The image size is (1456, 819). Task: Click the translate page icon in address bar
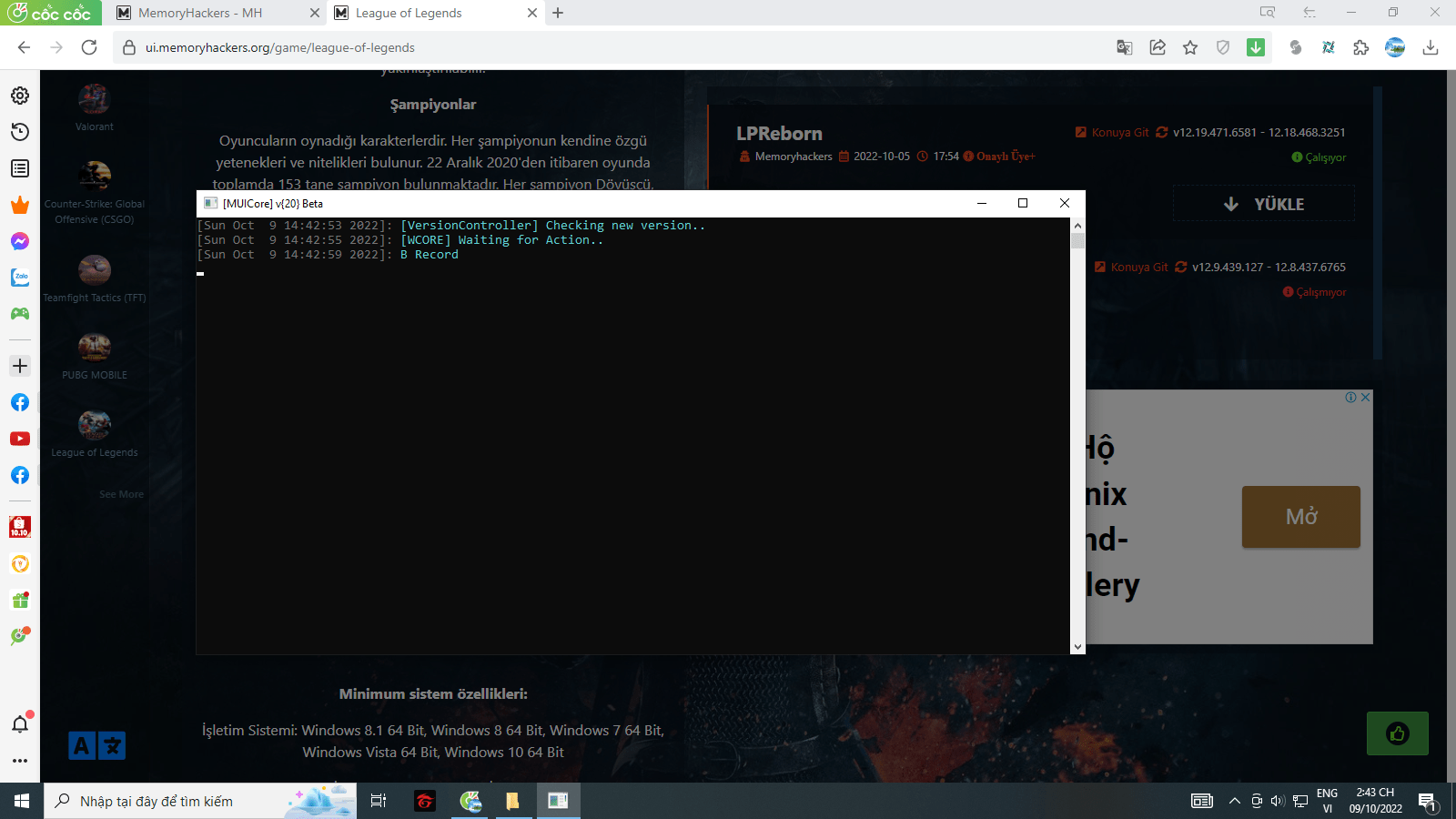click(x=1125, y=47)
